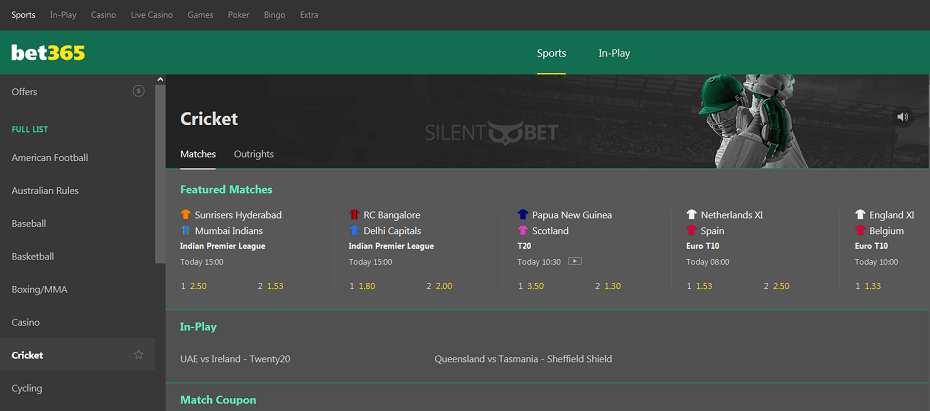Click the Netherlands XI team name
Viewport: 930px width, 411px height.
pos(732,215)
